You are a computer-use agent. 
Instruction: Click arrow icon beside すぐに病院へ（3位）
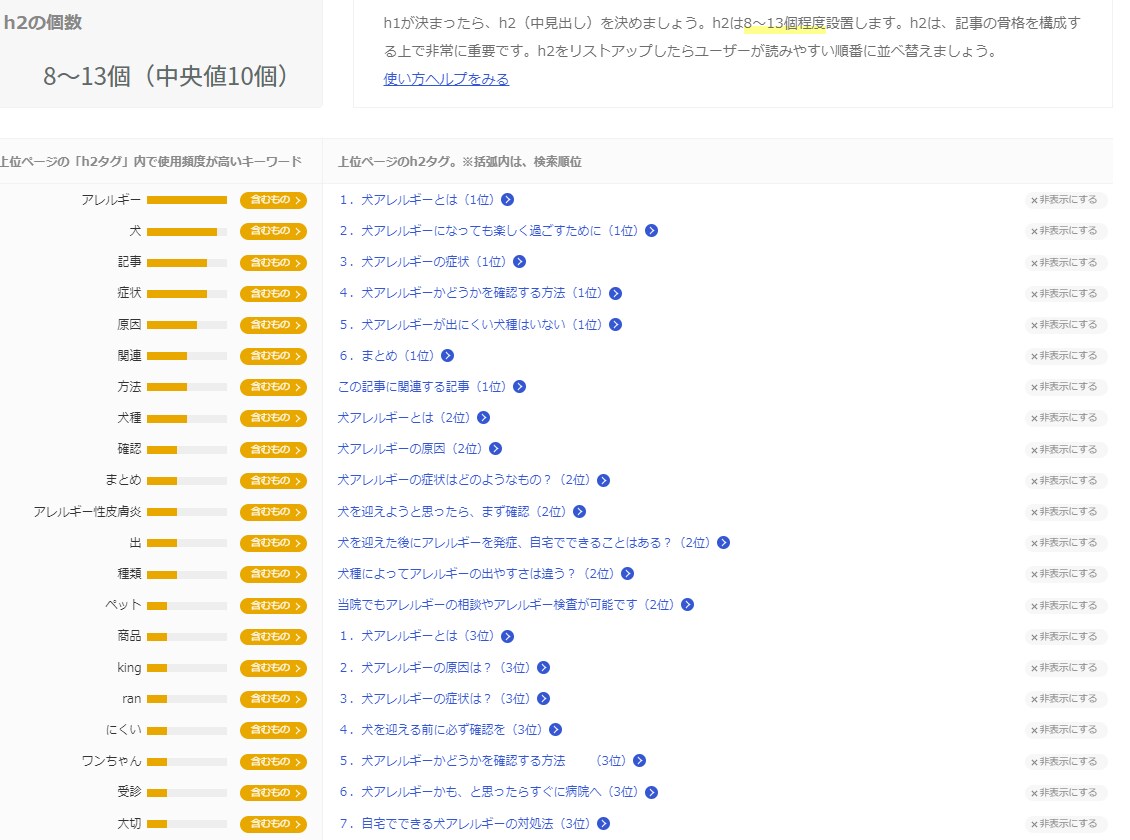pos(651,792)
